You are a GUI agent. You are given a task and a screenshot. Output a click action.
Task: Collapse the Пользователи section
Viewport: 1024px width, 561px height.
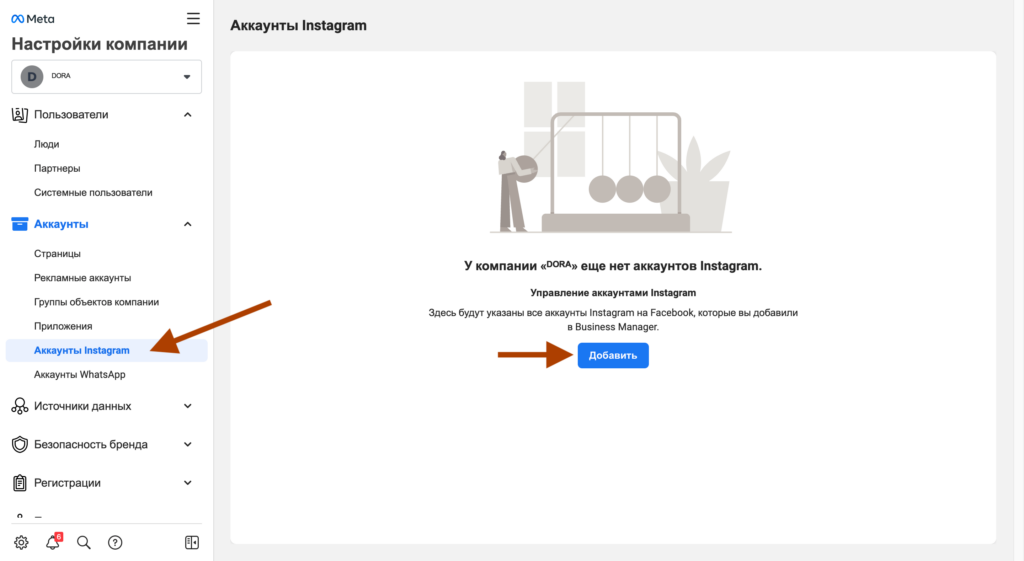click(x=187, y=115)
